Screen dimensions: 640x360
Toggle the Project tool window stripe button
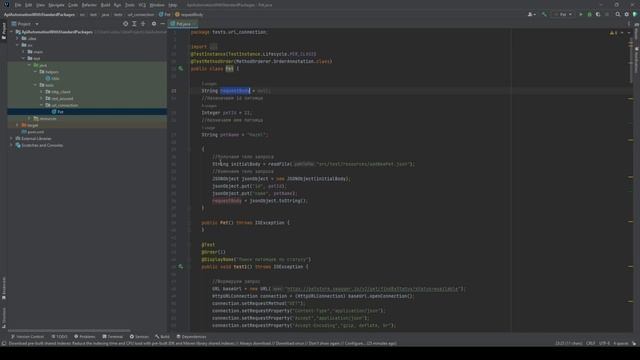point(4,31)
